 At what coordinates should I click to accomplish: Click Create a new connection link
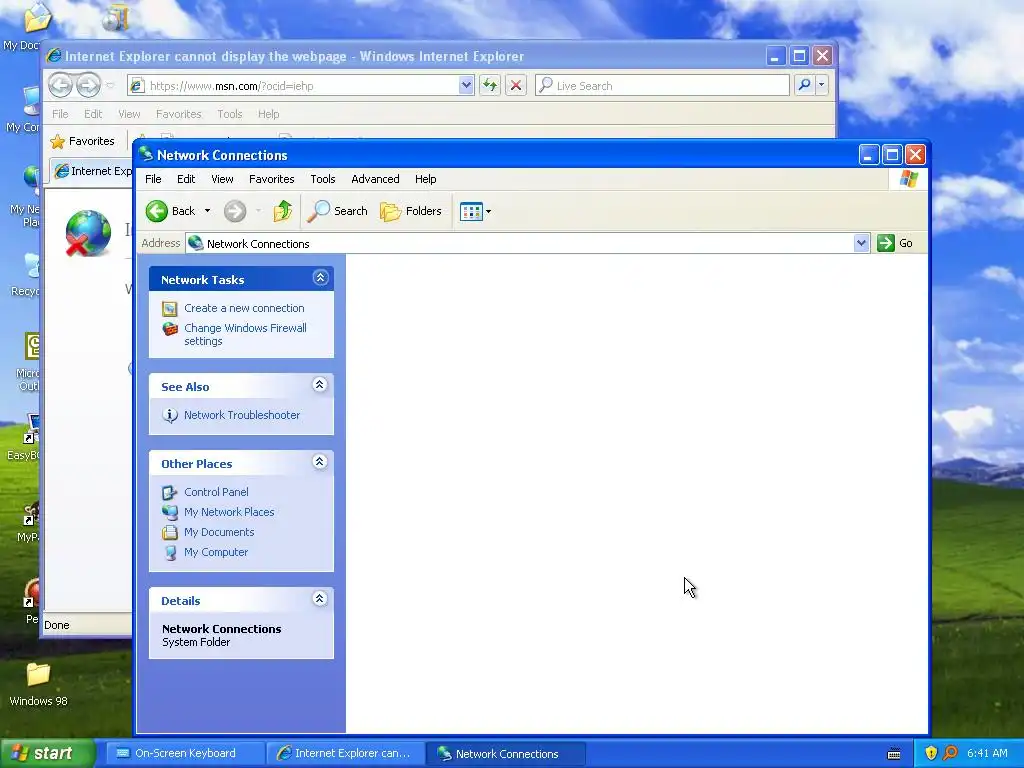click(x=244, y=308)
